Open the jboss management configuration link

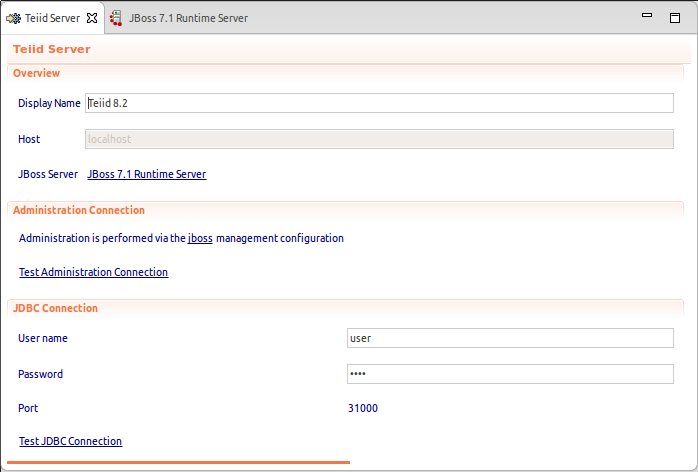pos(200,238)
